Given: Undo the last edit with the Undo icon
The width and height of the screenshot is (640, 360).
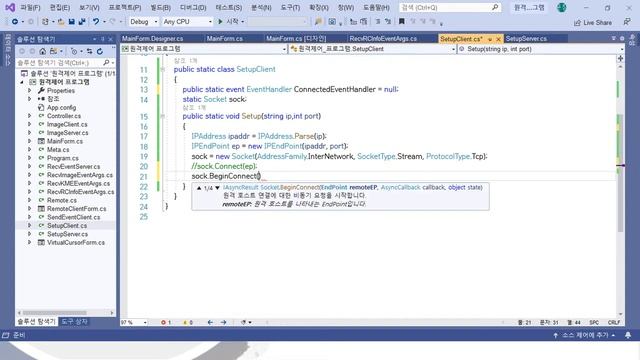Looking at the screenshot, I should click(96, 22).
